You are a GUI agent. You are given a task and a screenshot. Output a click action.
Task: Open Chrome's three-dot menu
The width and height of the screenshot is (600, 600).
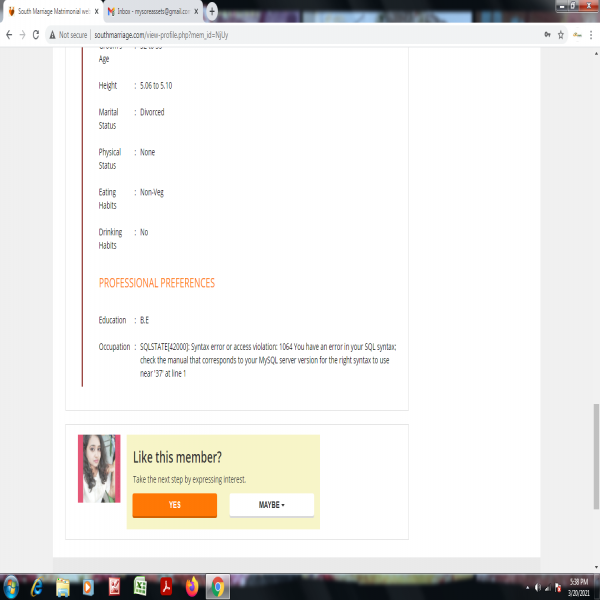(593, 34)
